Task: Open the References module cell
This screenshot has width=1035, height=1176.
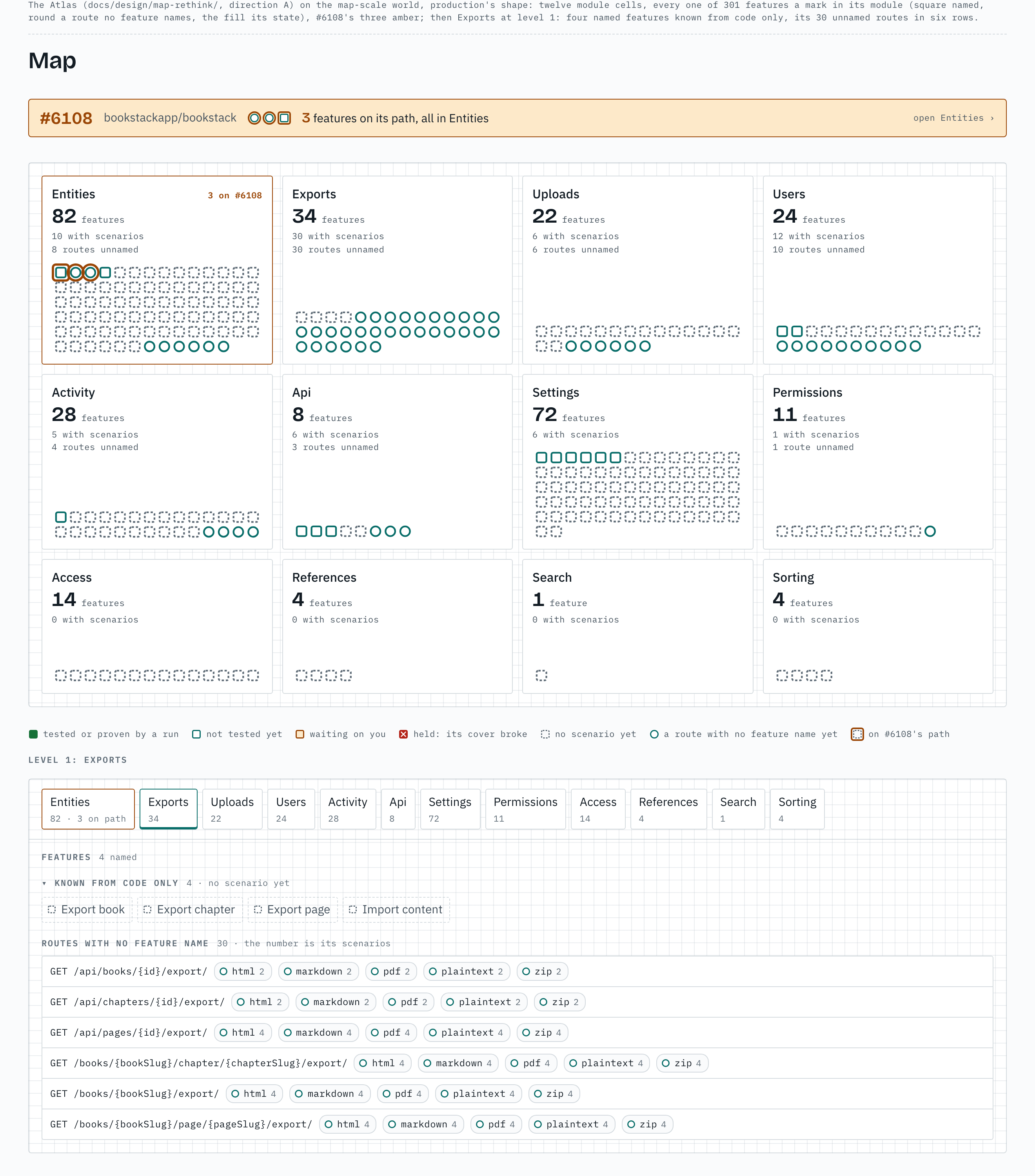Action: pos(398,626)
